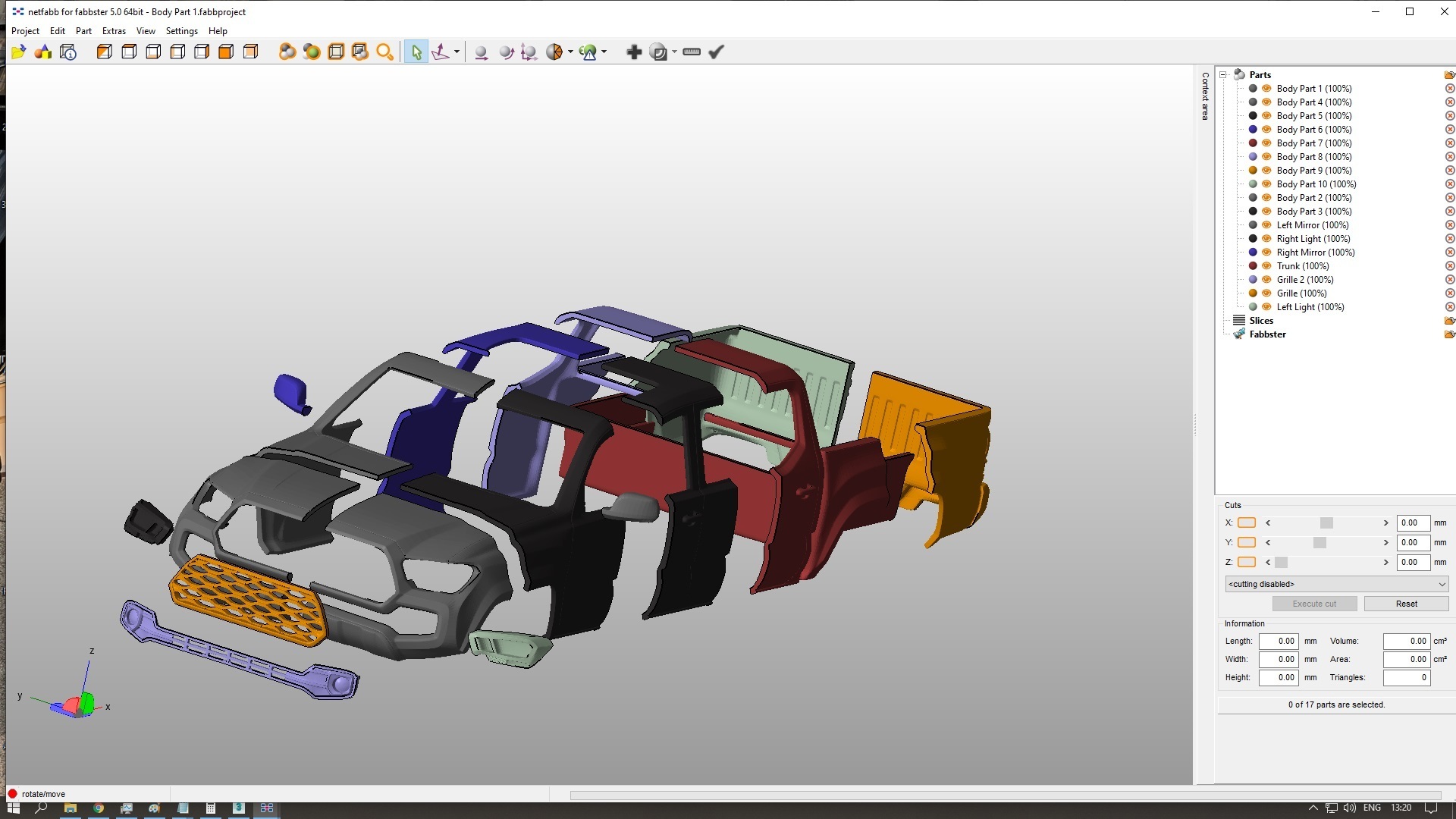
Task: Select Body Part 10 in the parts tree
Action: click(1316, 184)
